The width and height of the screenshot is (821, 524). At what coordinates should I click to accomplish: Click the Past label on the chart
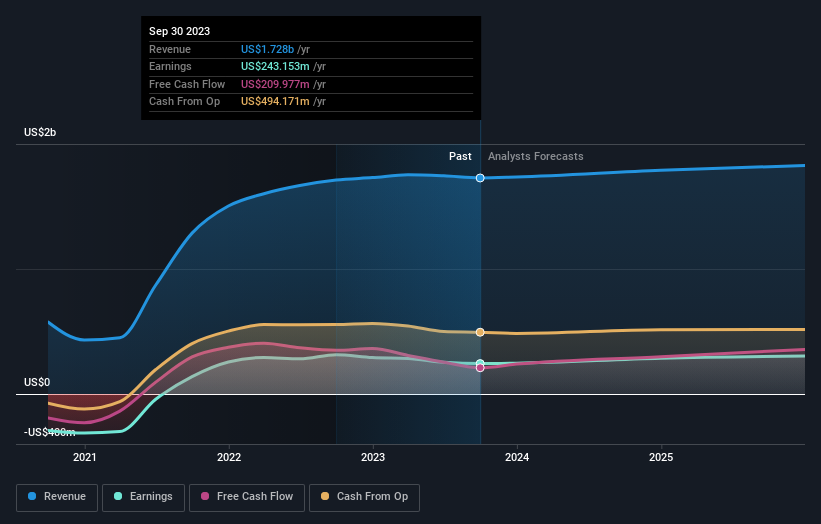(460, 156)
